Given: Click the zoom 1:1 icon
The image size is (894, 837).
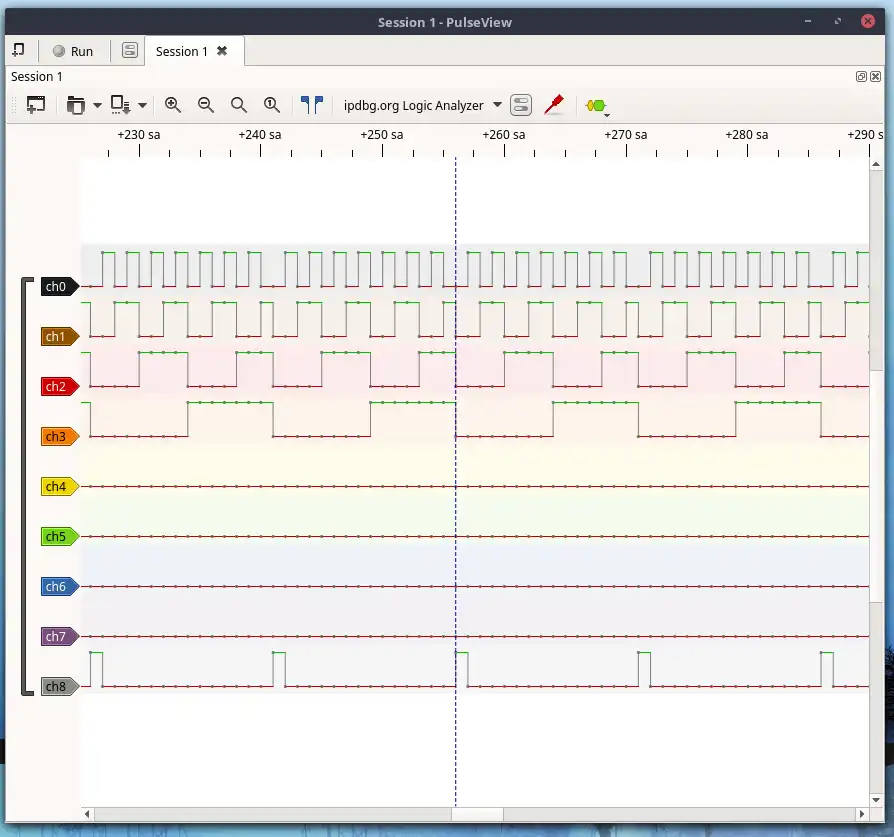Looking at the screenshot, I should [271, 105].
